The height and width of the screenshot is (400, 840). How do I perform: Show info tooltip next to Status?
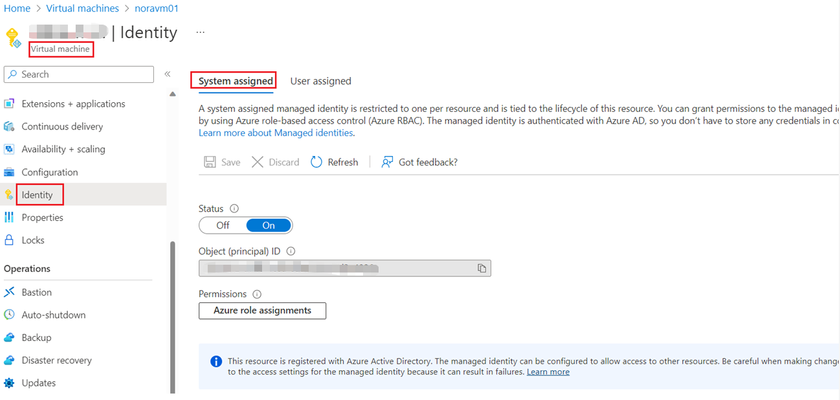[234, 208]
